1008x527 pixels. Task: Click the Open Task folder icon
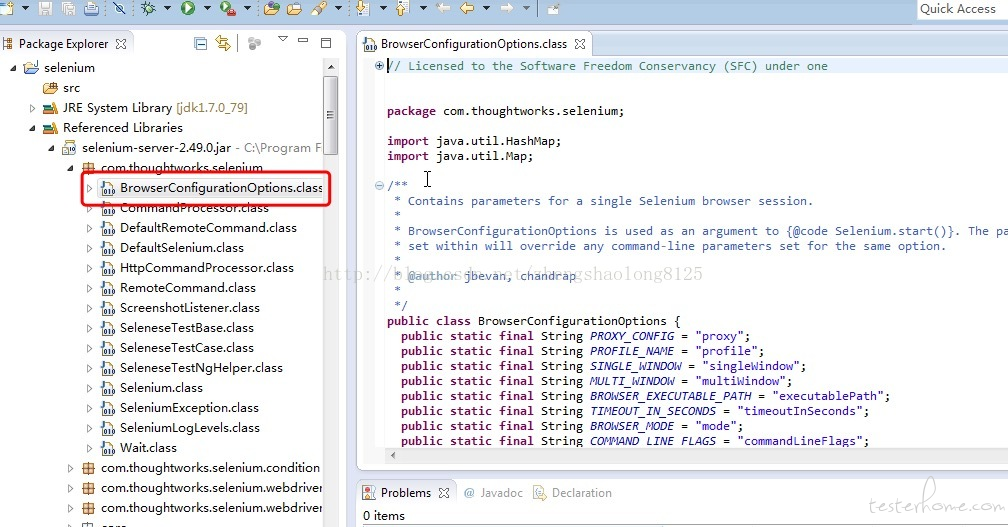(x=294, y=8)
